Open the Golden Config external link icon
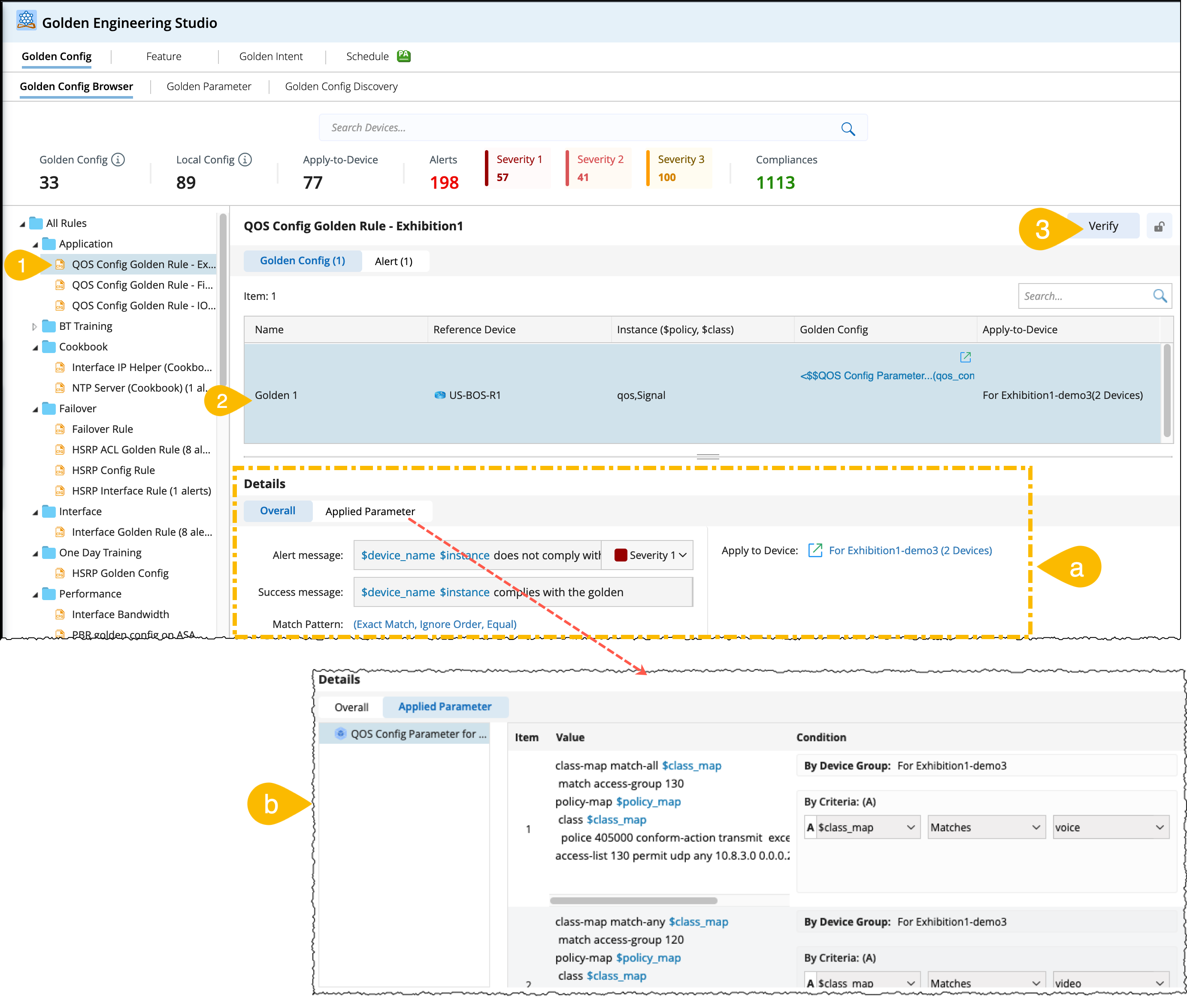1187x1008 pixels. click(x=965, y=357)
